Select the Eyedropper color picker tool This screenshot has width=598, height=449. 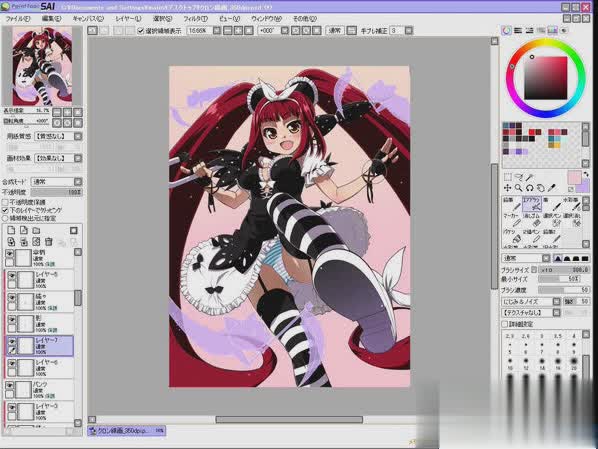pos(552,188)
